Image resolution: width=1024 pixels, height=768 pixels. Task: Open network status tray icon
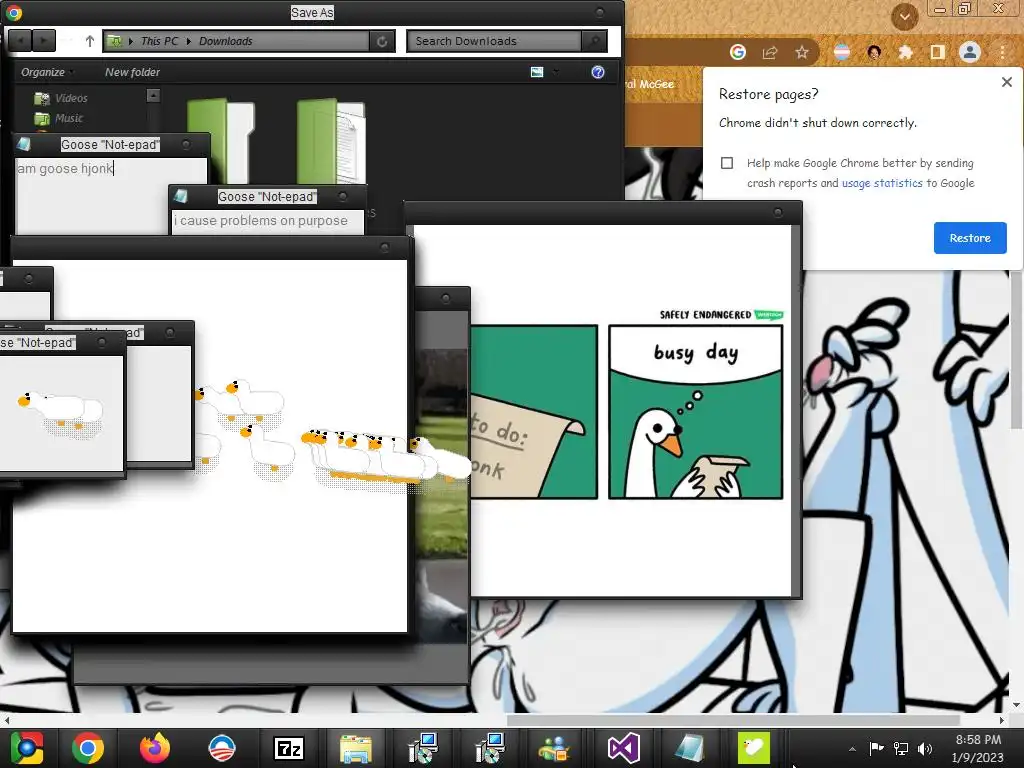coord(901,748)
